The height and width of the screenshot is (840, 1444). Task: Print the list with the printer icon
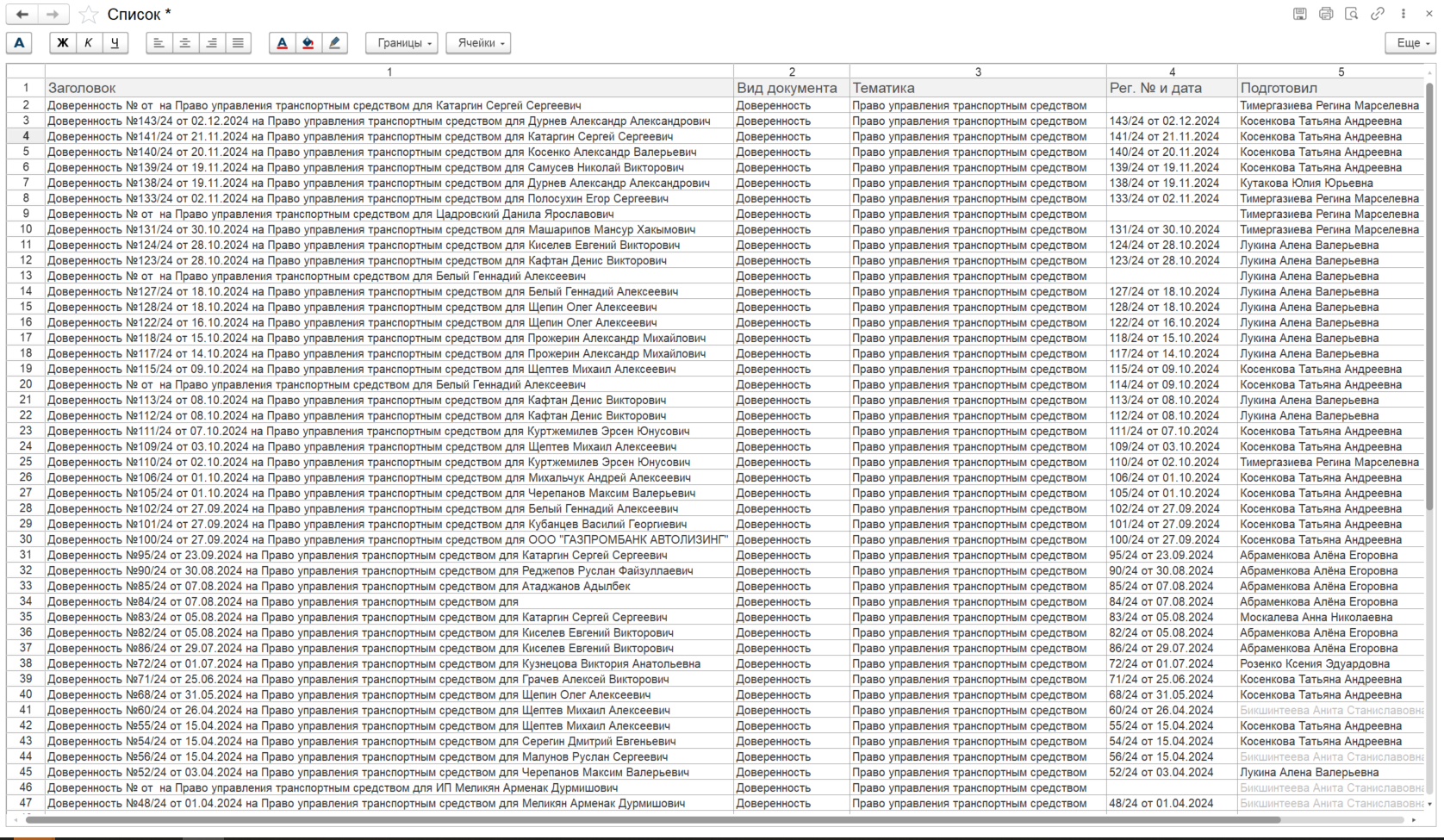[1326, 14]
